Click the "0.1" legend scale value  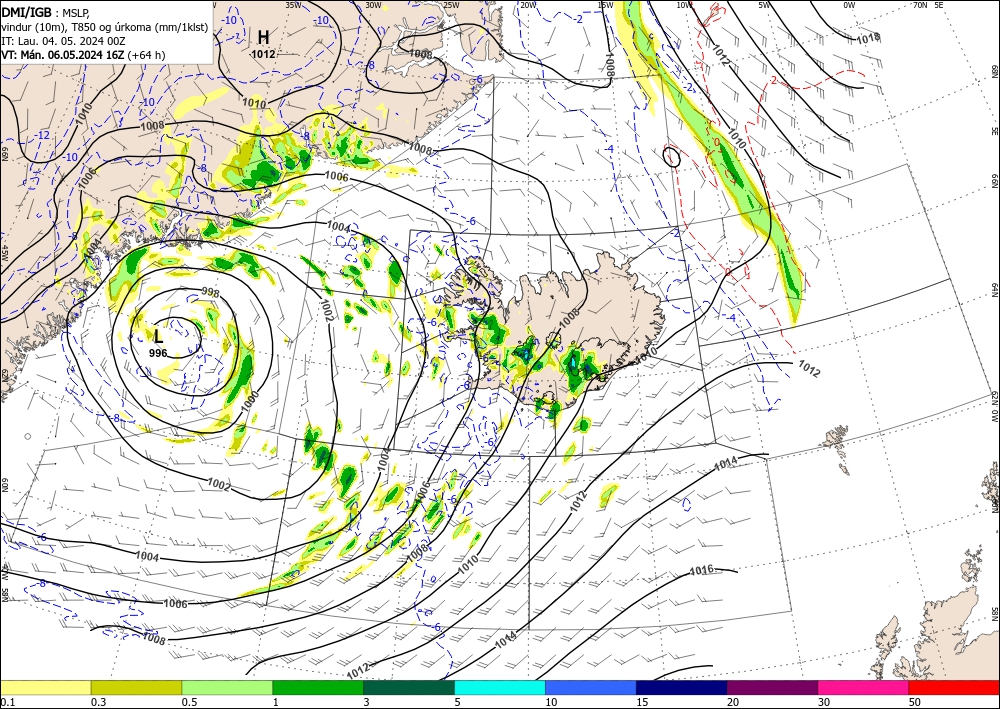point(8,702)
